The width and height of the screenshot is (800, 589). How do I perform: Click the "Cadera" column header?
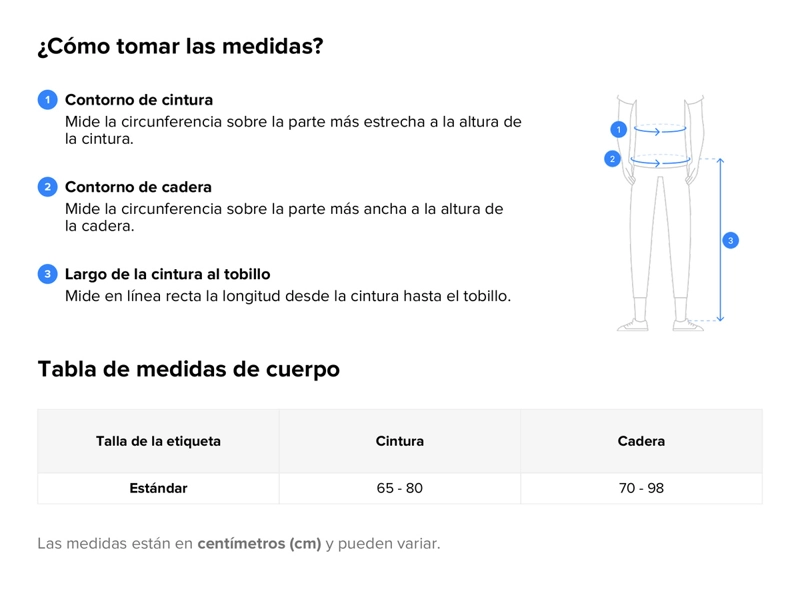[x=641, y=441]
